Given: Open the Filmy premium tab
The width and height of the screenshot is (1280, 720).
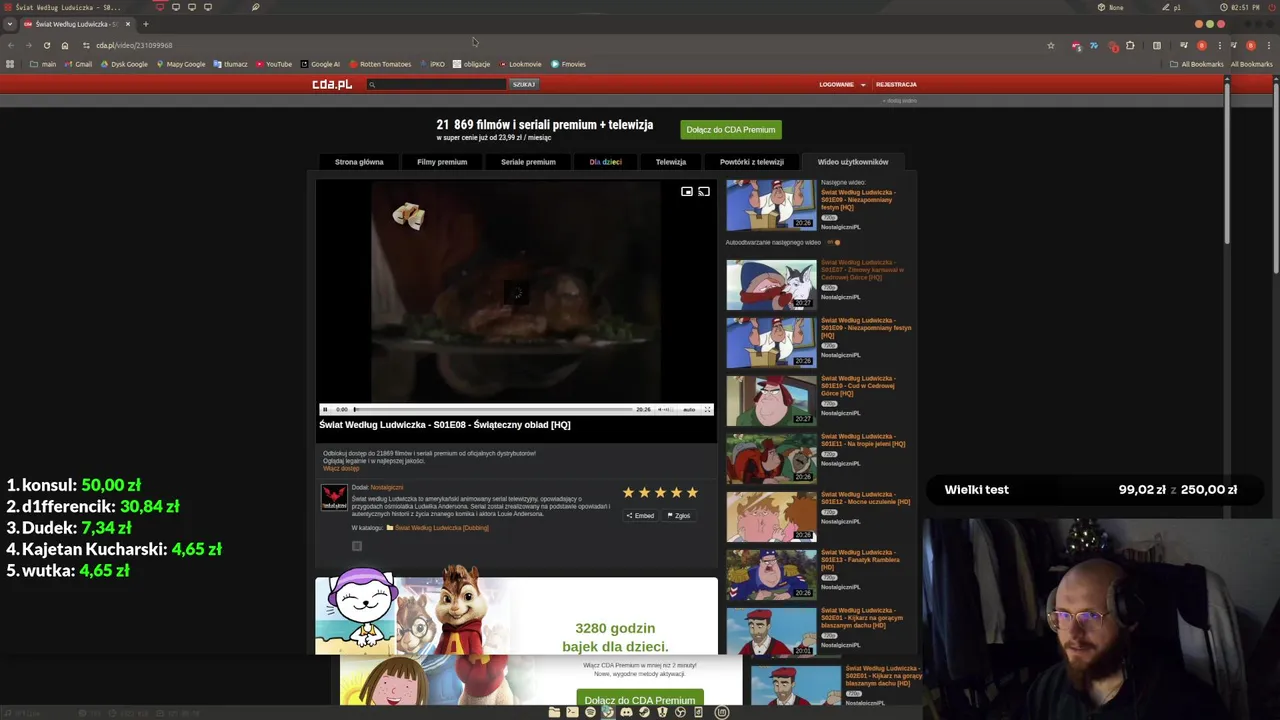Looking at the screenshot, I should click(x=442, y=162).
